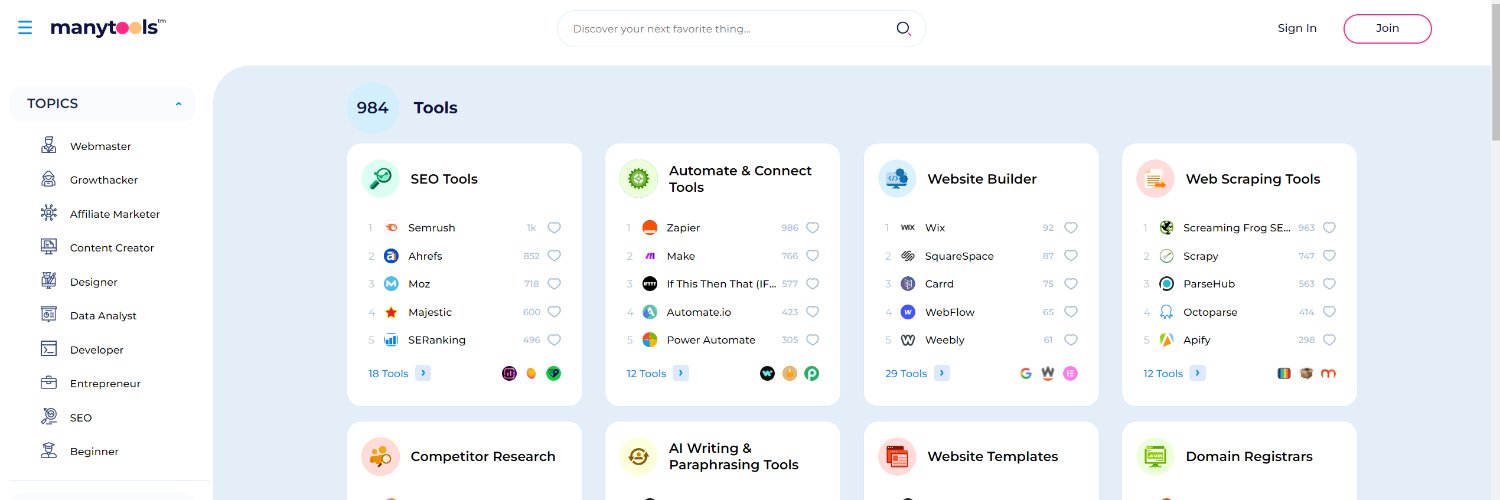Select the Content Creator topic
This screenshot has height=500, width=1500.
(112, 248)
